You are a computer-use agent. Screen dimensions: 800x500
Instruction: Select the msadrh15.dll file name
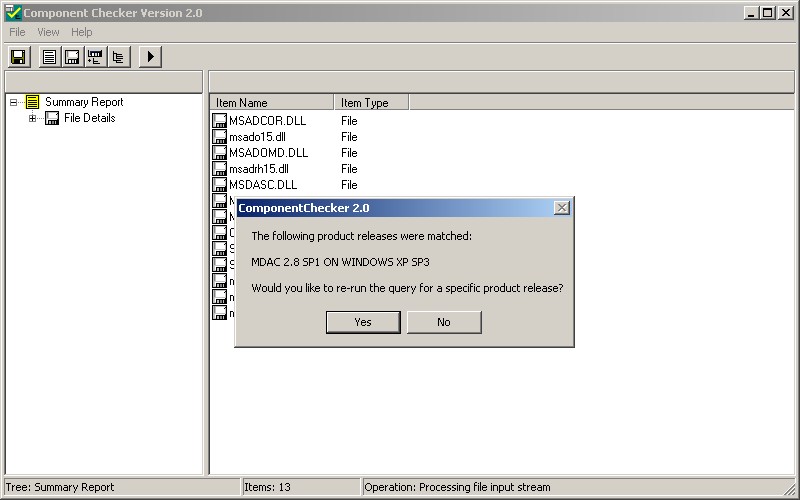coord(259,168)
